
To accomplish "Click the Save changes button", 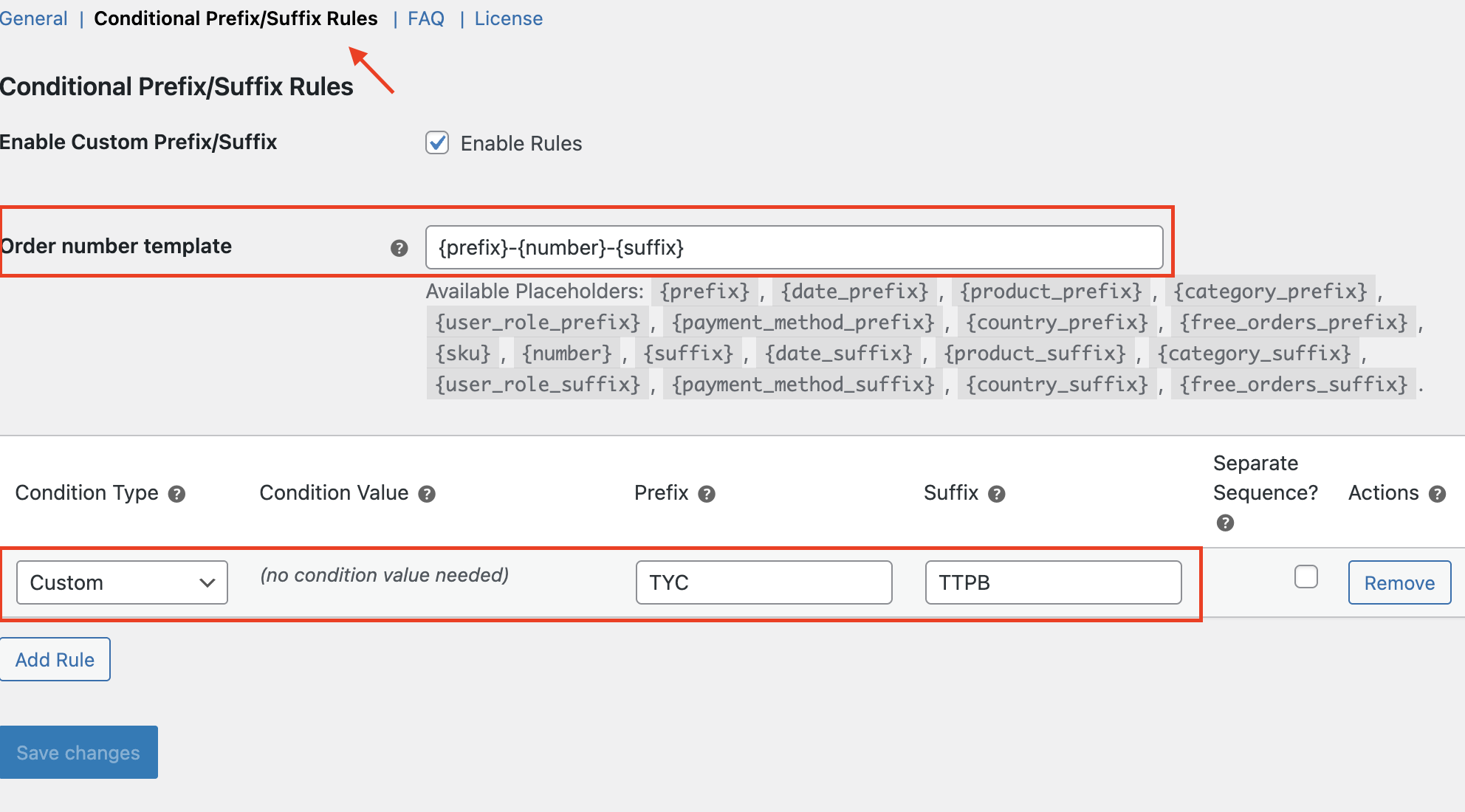I will [78, 752].
